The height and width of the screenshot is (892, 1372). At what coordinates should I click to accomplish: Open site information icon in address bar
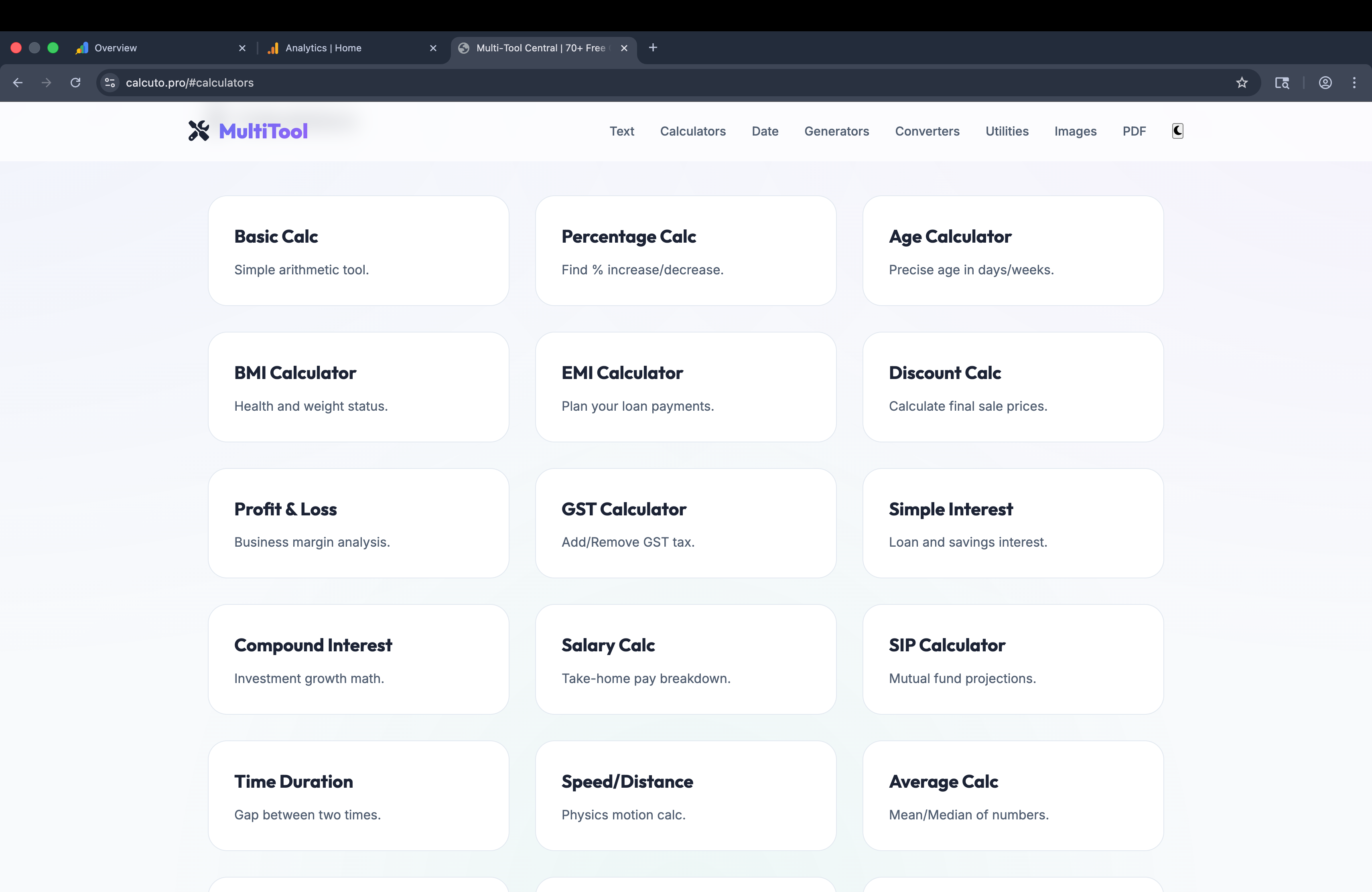(x=110, y=82)
